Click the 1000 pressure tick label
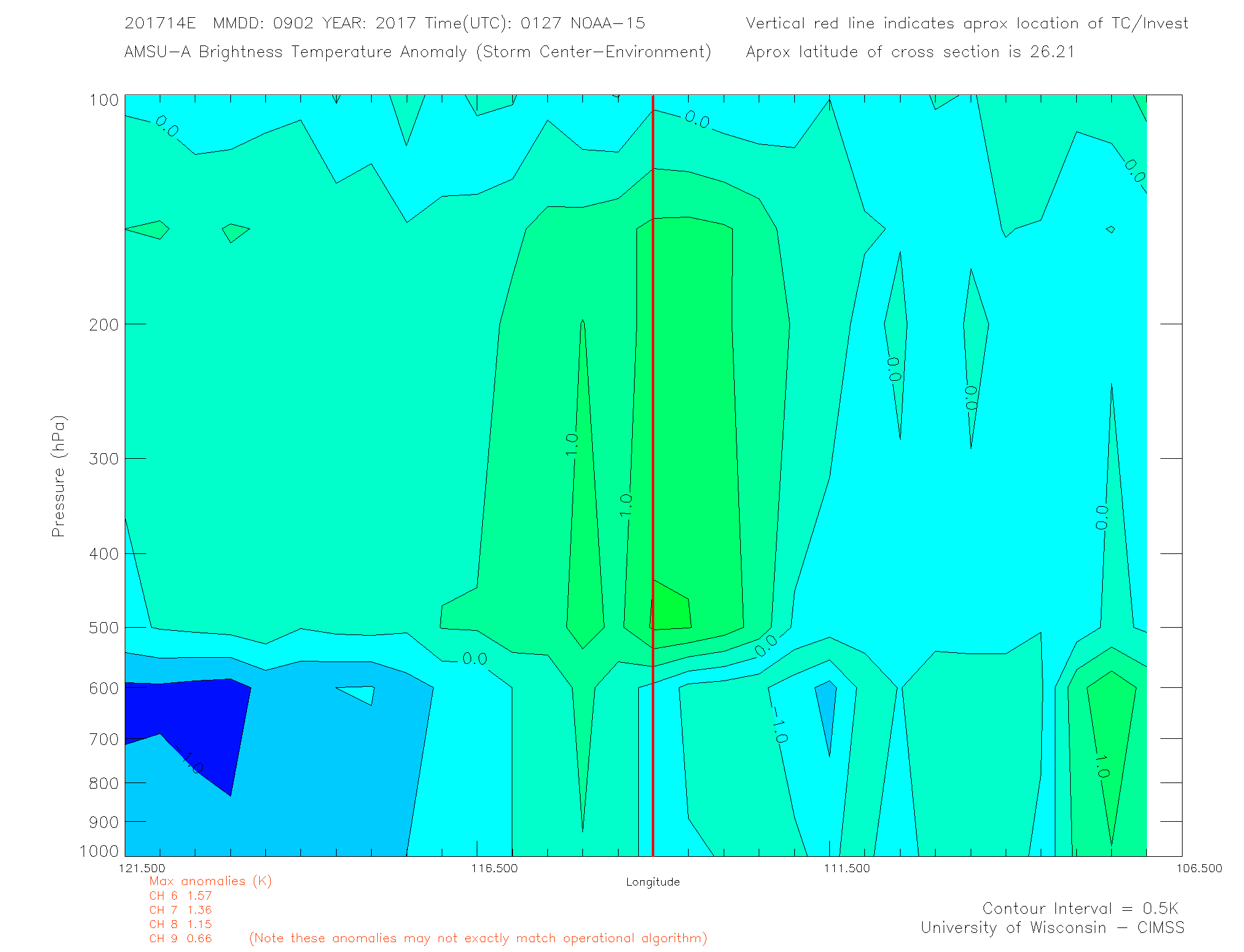 coord(99,851)
